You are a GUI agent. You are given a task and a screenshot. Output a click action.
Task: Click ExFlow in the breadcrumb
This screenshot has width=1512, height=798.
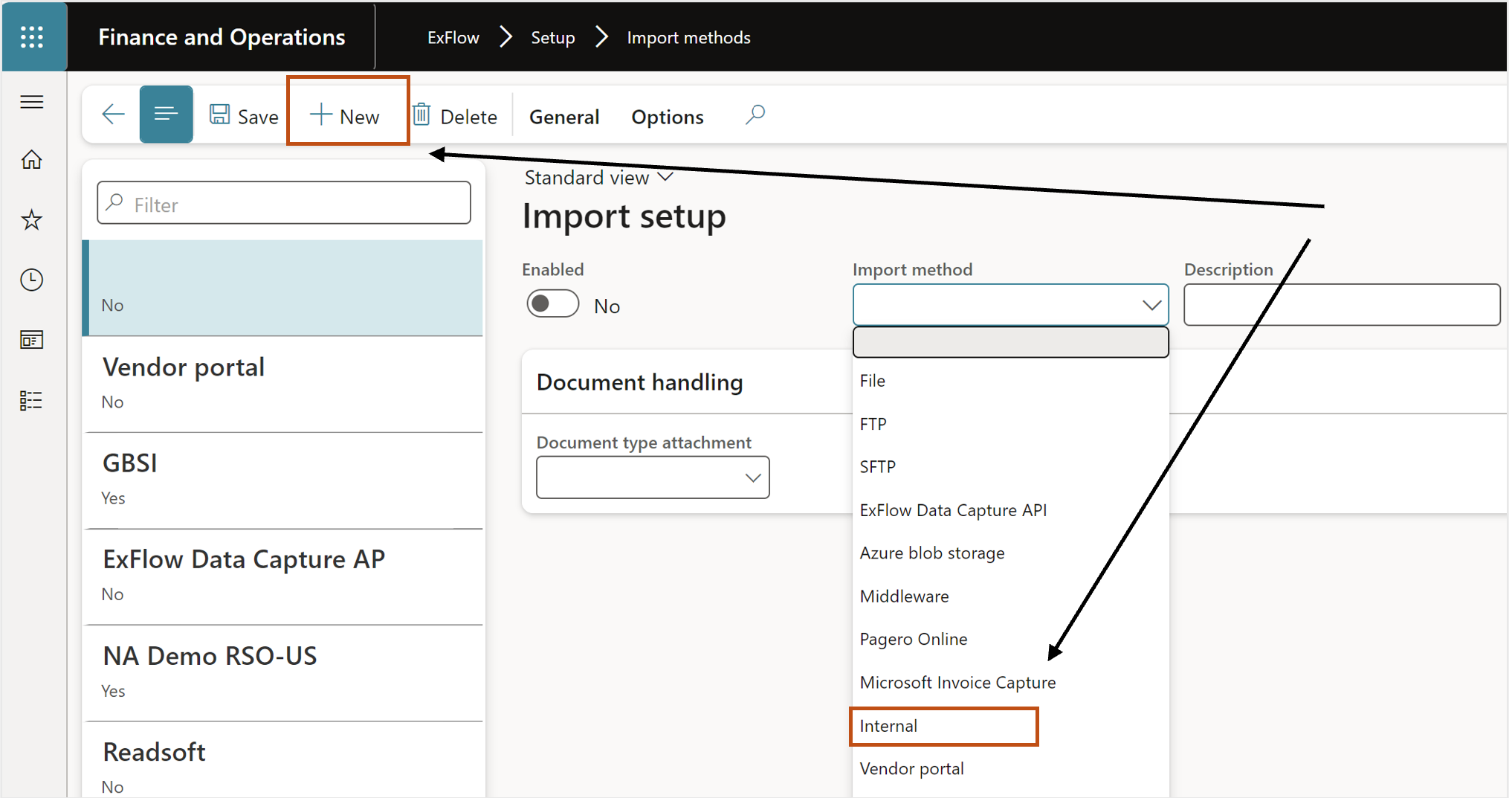[x=453, y=37]
